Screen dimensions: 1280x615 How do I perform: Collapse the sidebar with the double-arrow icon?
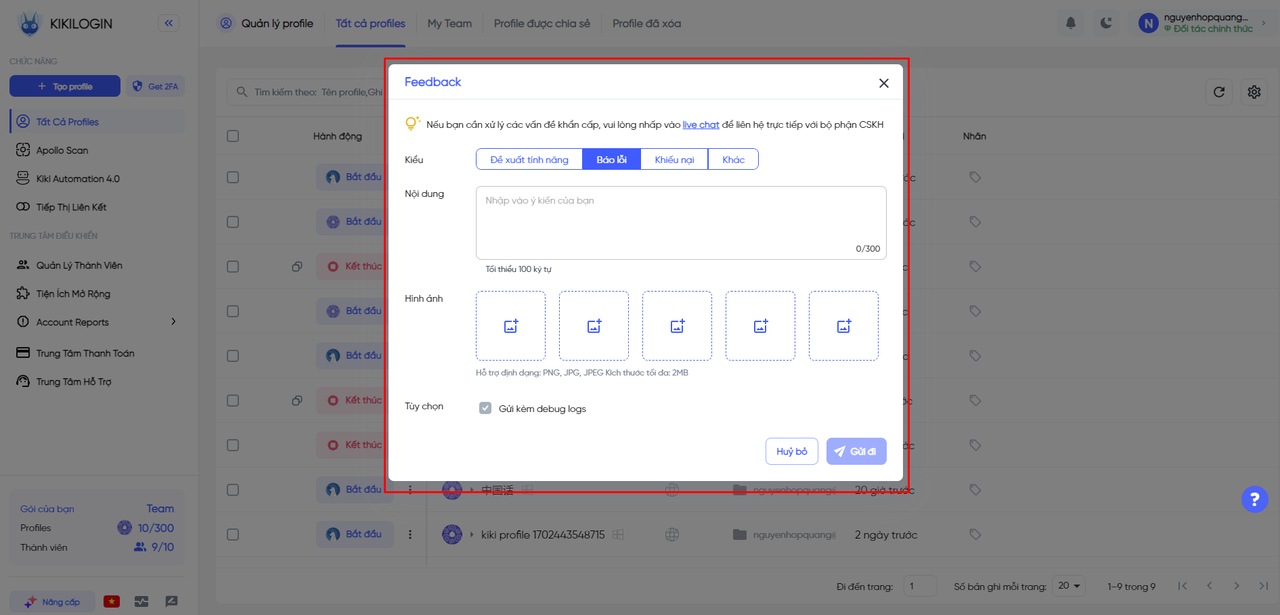[x=168, y=23]
